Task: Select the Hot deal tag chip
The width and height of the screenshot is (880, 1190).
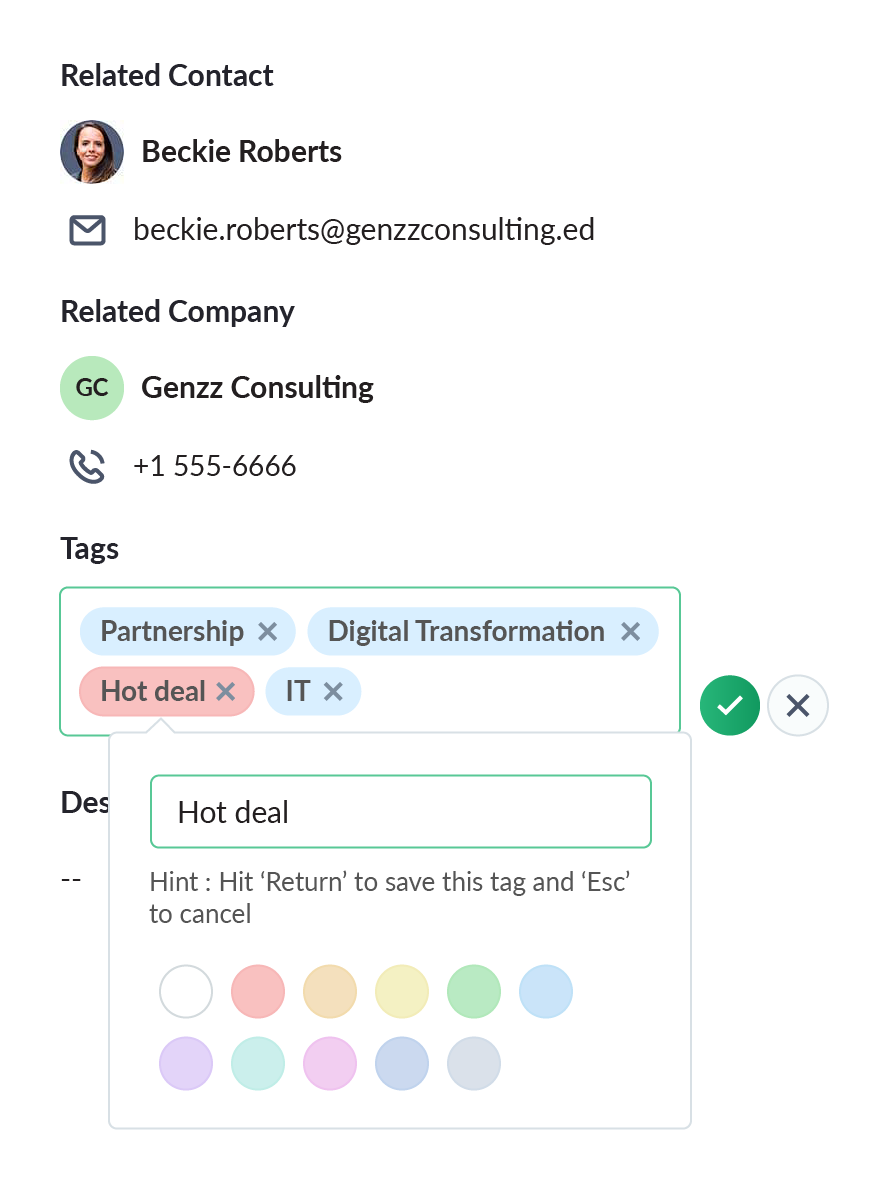Action: tap(153, 692)
